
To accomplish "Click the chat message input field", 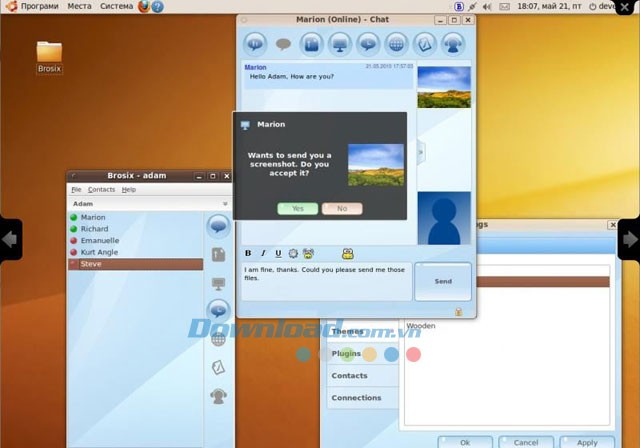I will pos(325,282).
